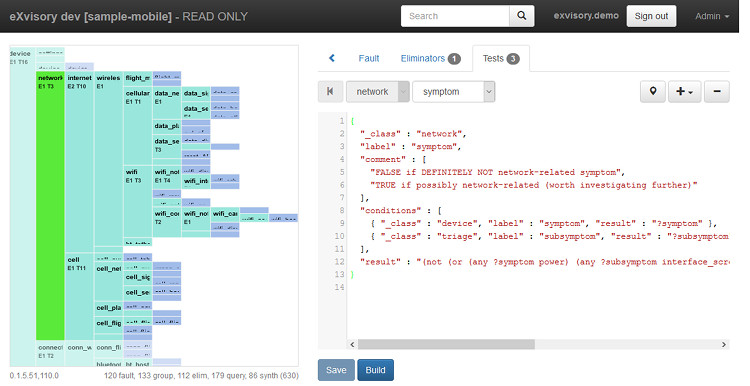Click the Sign out button
Viewport: 750px width, 386px height.
(x=651, y=16)
